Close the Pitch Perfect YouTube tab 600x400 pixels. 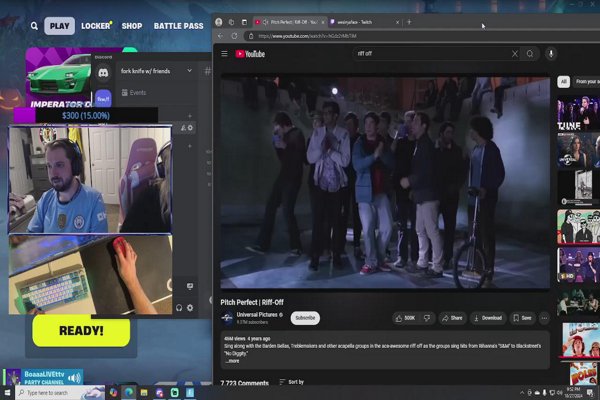point(323,22)
